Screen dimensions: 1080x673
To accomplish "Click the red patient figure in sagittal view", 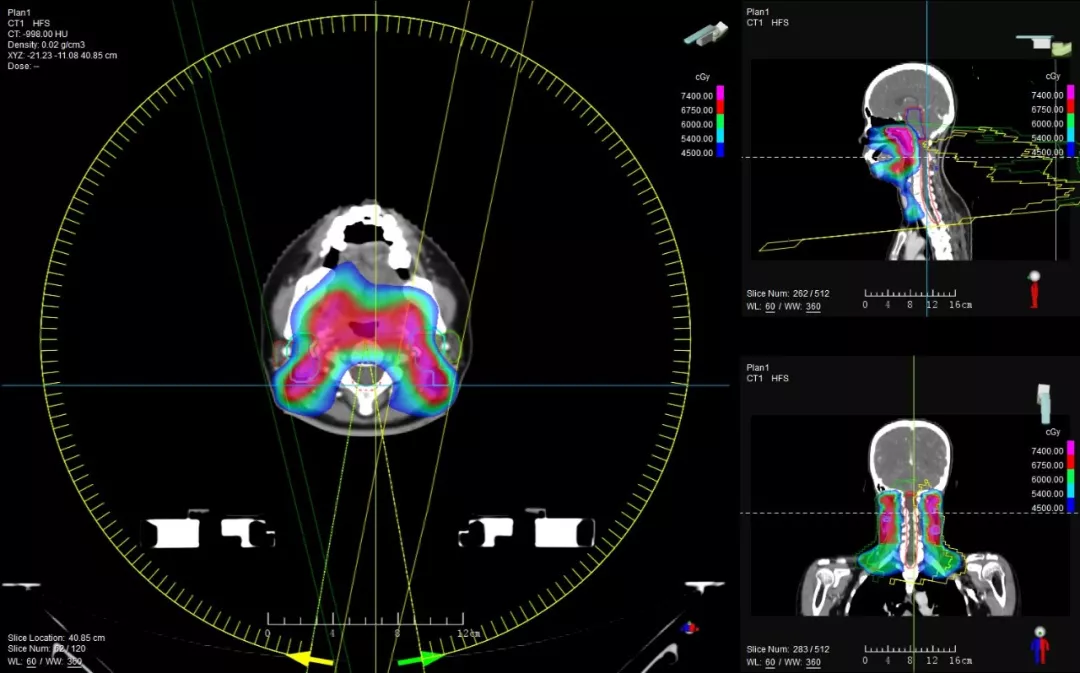I will 1034,290.
